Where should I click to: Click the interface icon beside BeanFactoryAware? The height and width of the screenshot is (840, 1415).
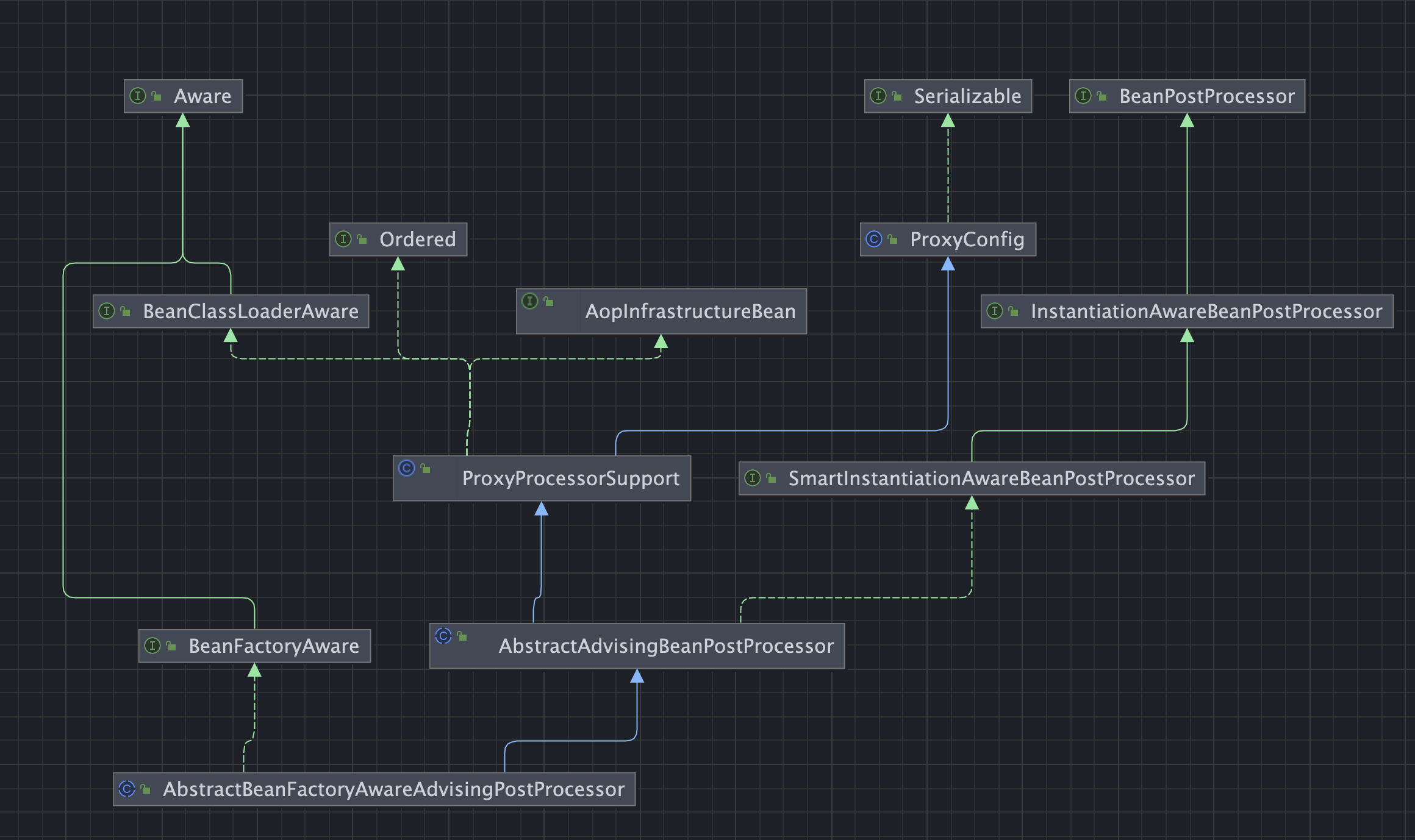152,646
